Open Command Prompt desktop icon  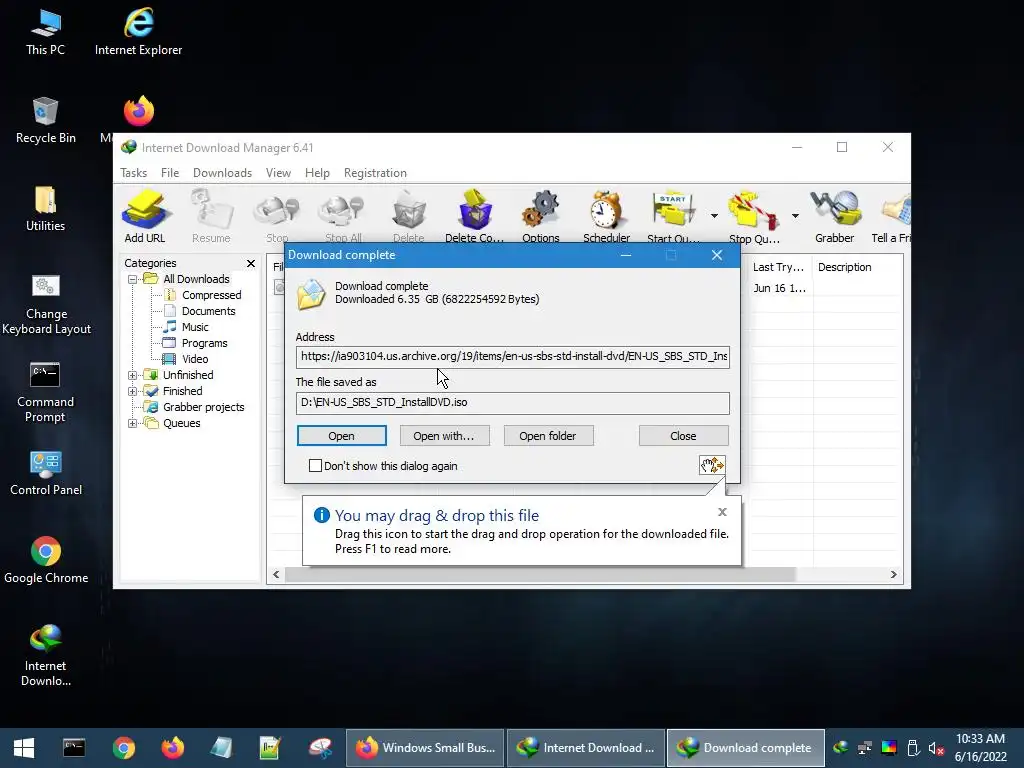click(45, 392)
